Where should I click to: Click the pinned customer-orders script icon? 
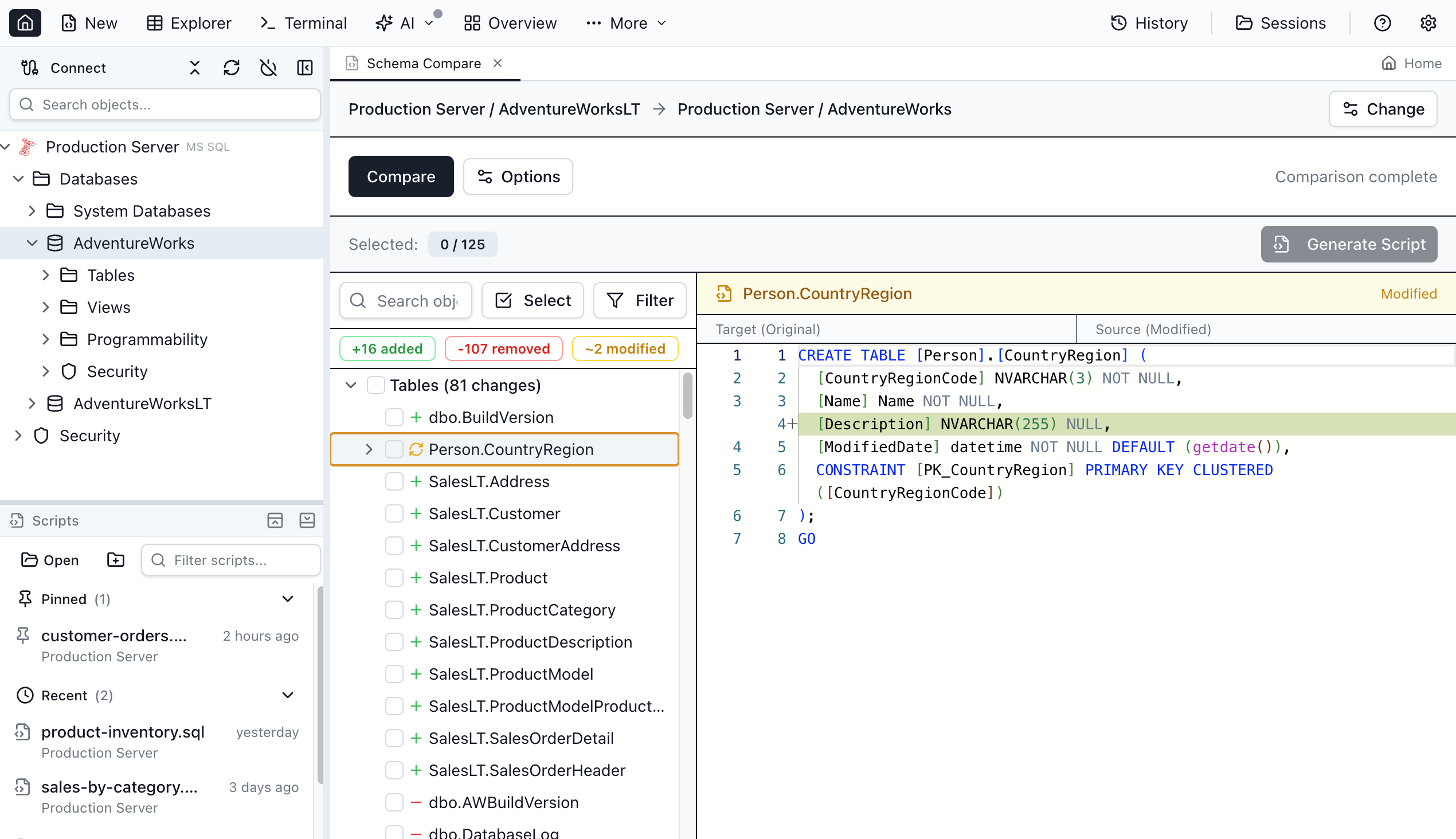pyautogui.click(x=23, y=636)
